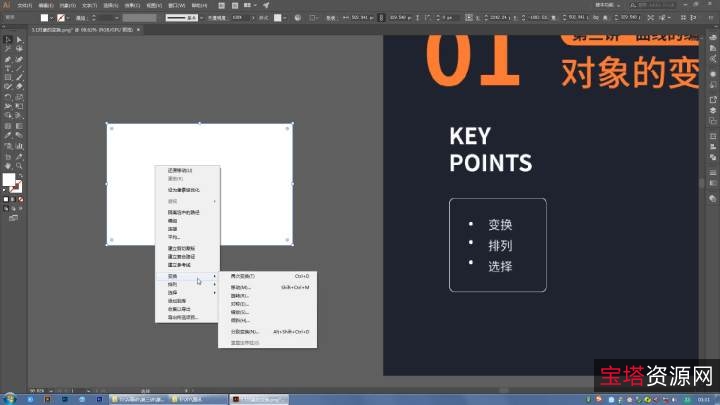This screenshot has width=720, height=405.
Task: Click 建立剪切蒙版 in the context menu
Action: pos(182,247)
